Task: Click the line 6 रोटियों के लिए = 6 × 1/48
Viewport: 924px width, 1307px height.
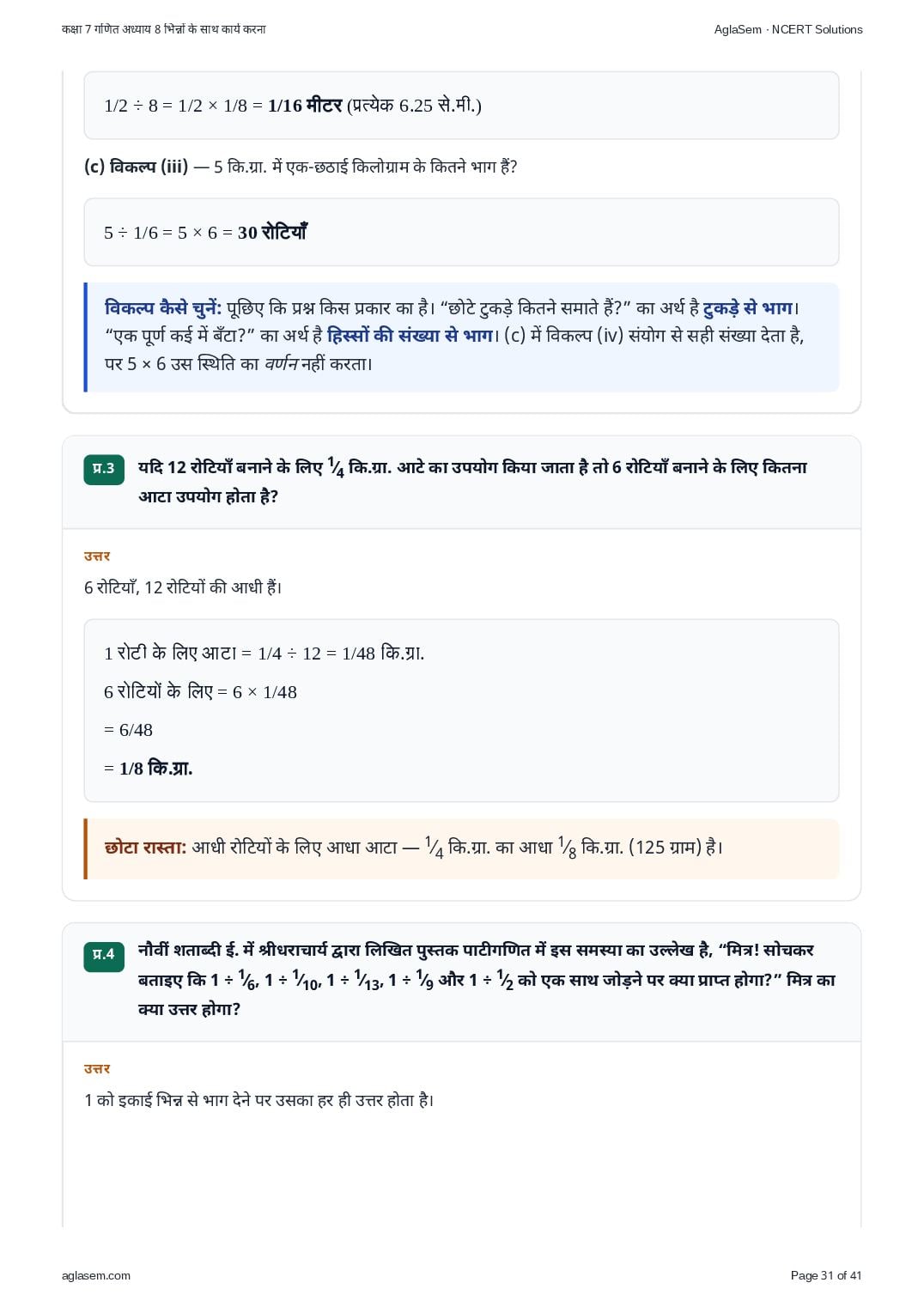Action: (200, 692)
